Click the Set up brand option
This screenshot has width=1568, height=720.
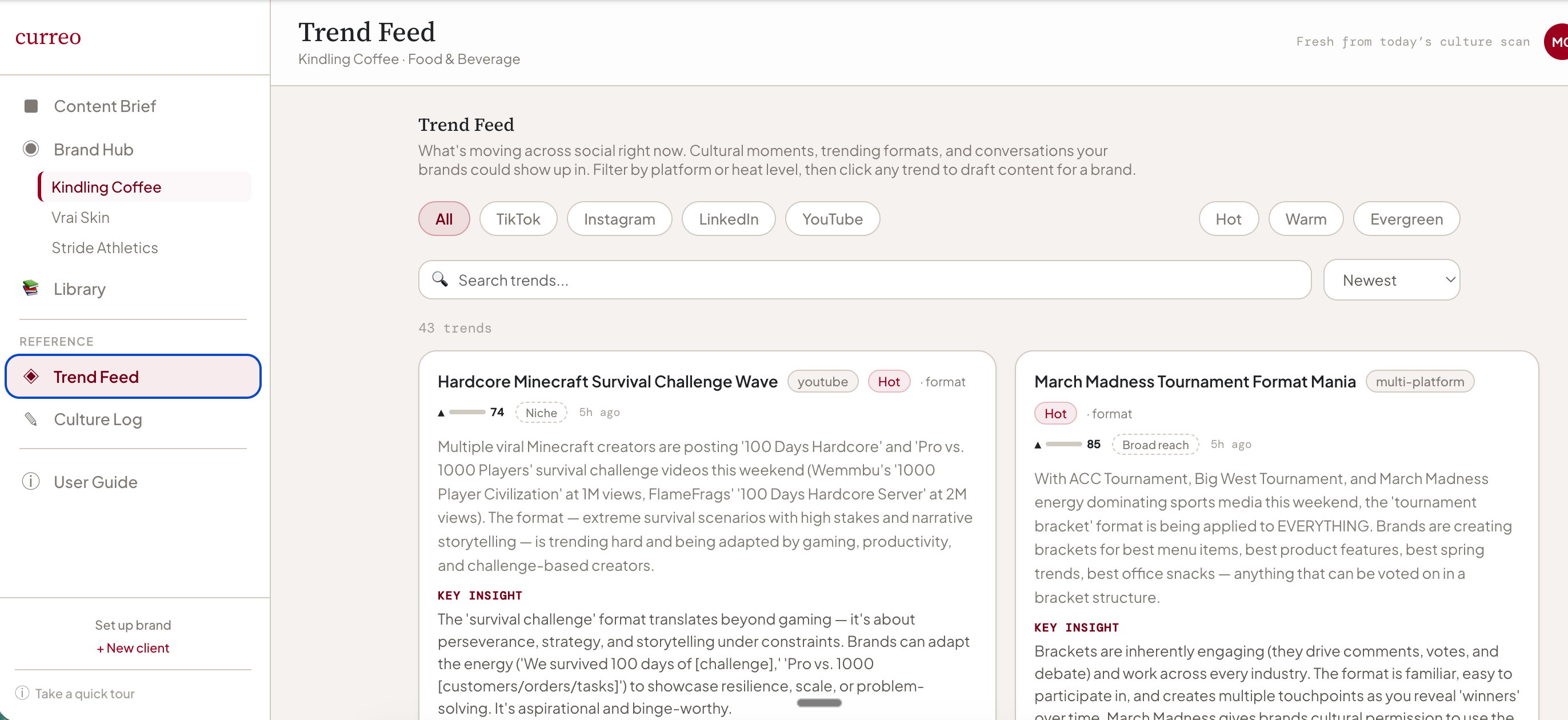133,625
